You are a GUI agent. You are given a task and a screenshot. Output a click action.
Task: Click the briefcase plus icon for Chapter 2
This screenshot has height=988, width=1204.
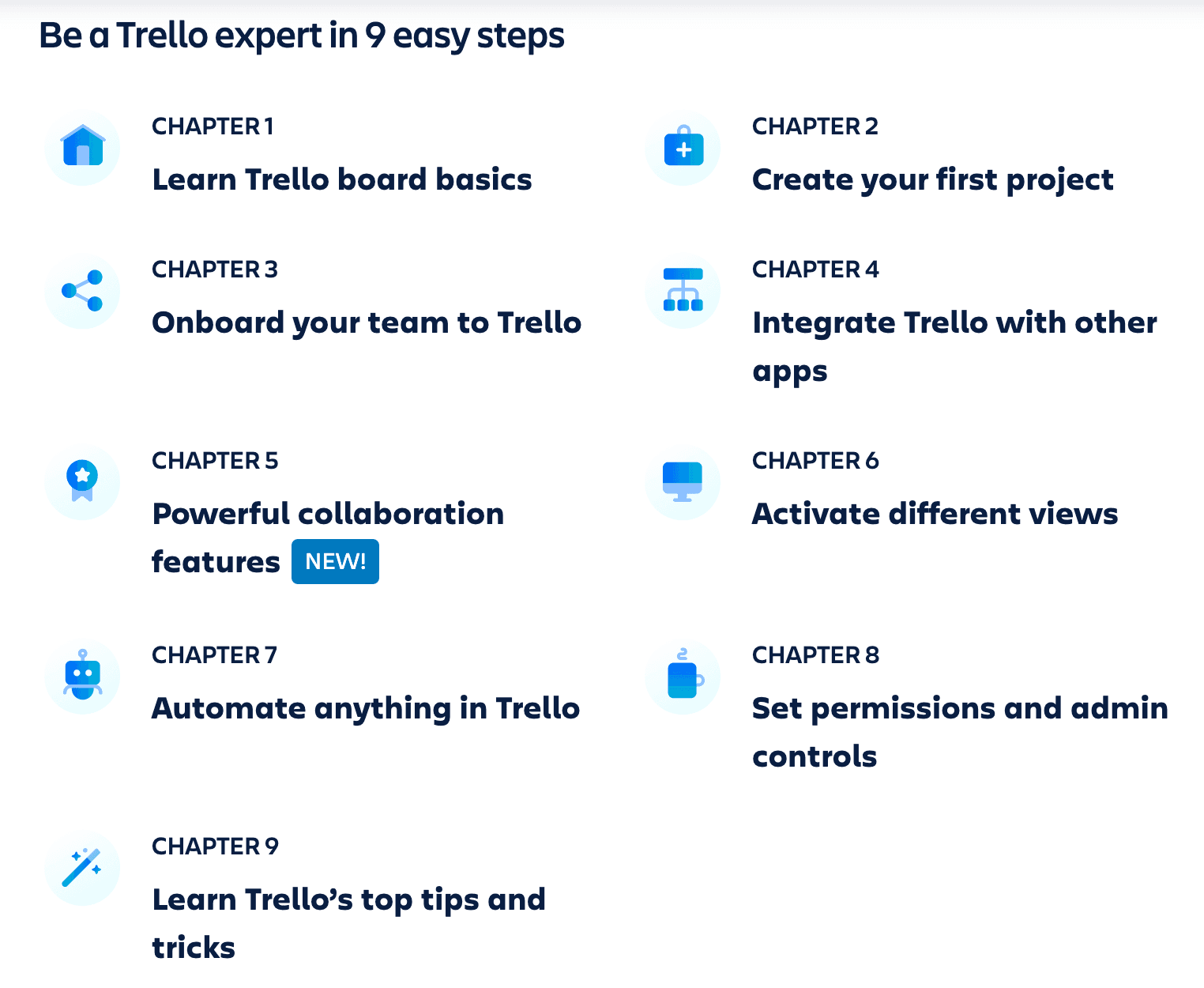click(x=683, y=147)
